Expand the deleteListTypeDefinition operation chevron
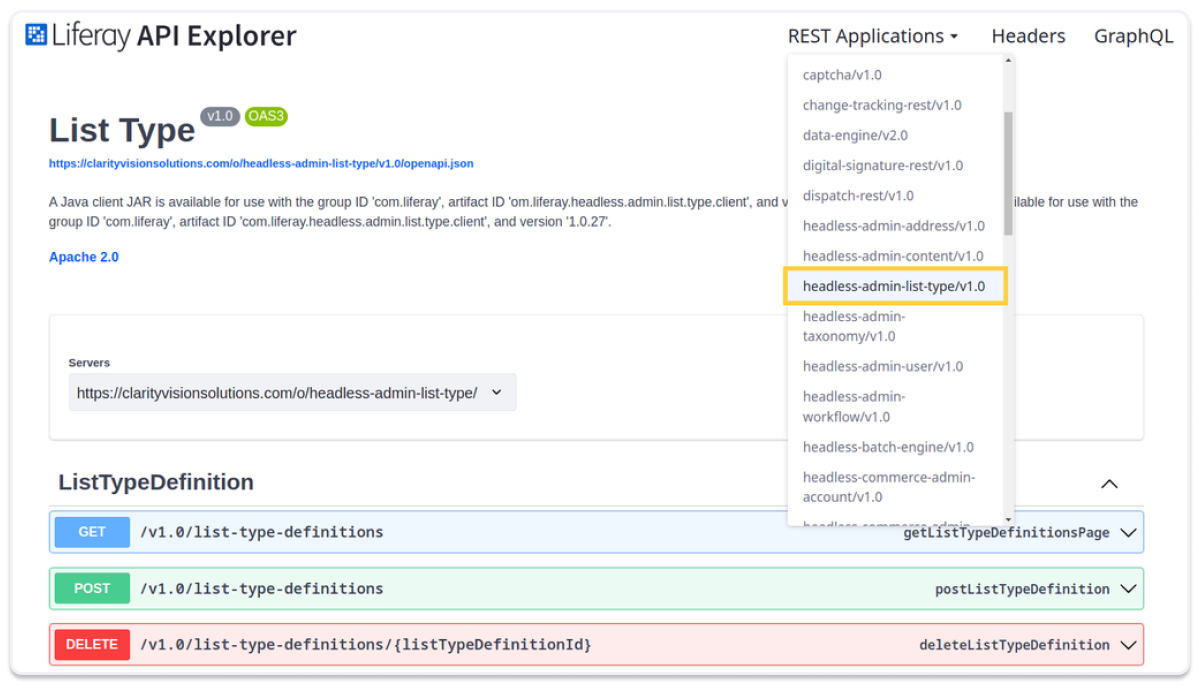 [x=1128, y=645]
